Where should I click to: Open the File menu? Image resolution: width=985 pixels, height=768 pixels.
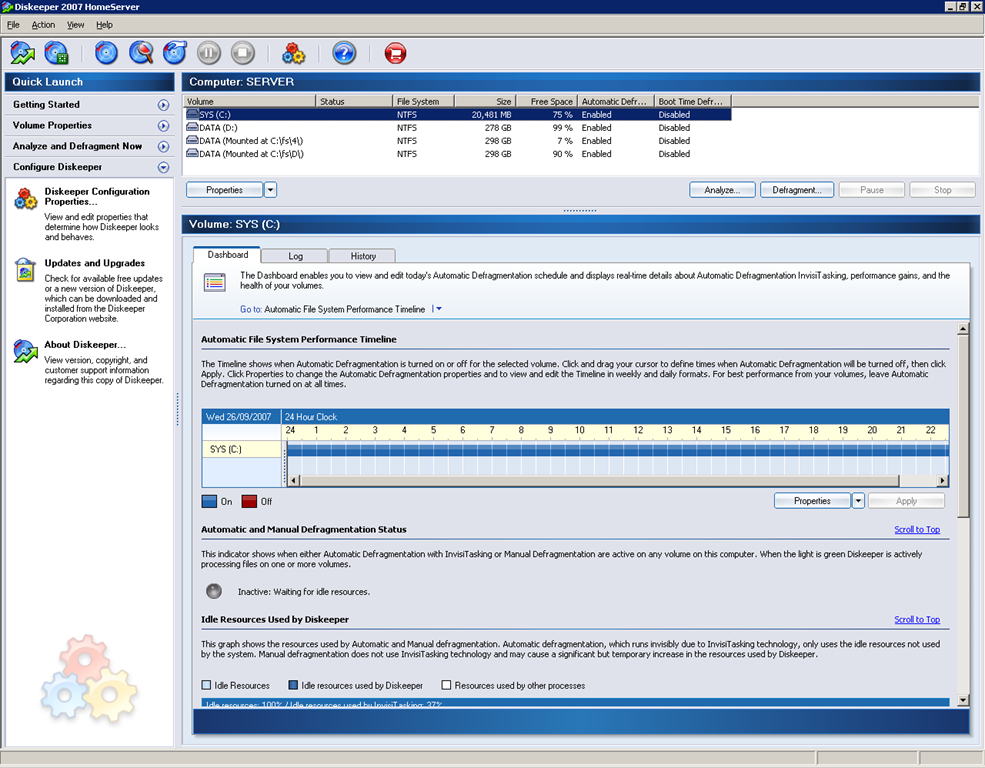(x=13, y=25)
